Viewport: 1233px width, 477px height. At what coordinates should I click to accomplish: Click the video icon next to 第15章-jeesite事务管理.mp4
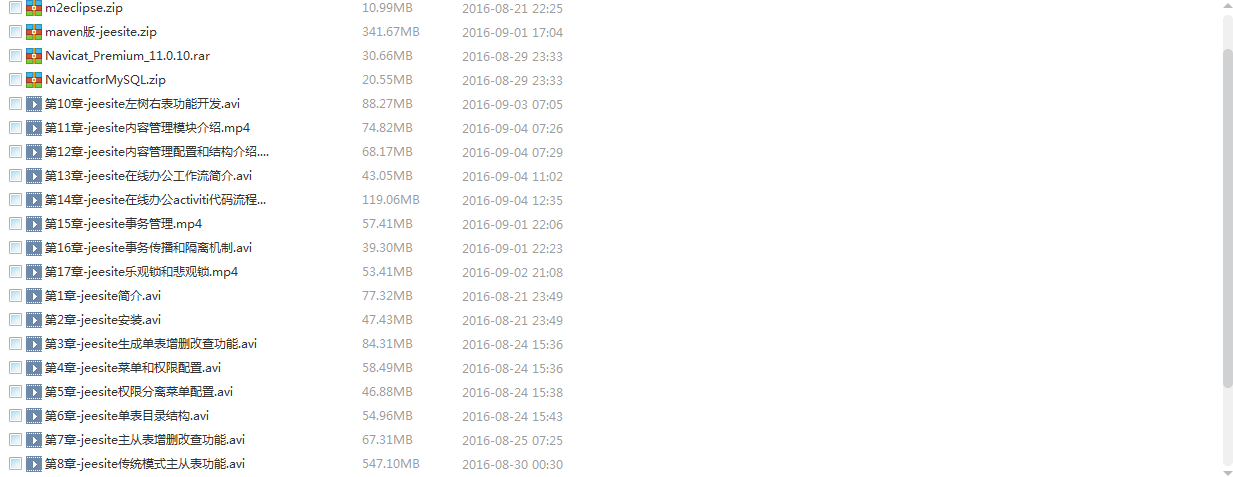tap(34, 224)
